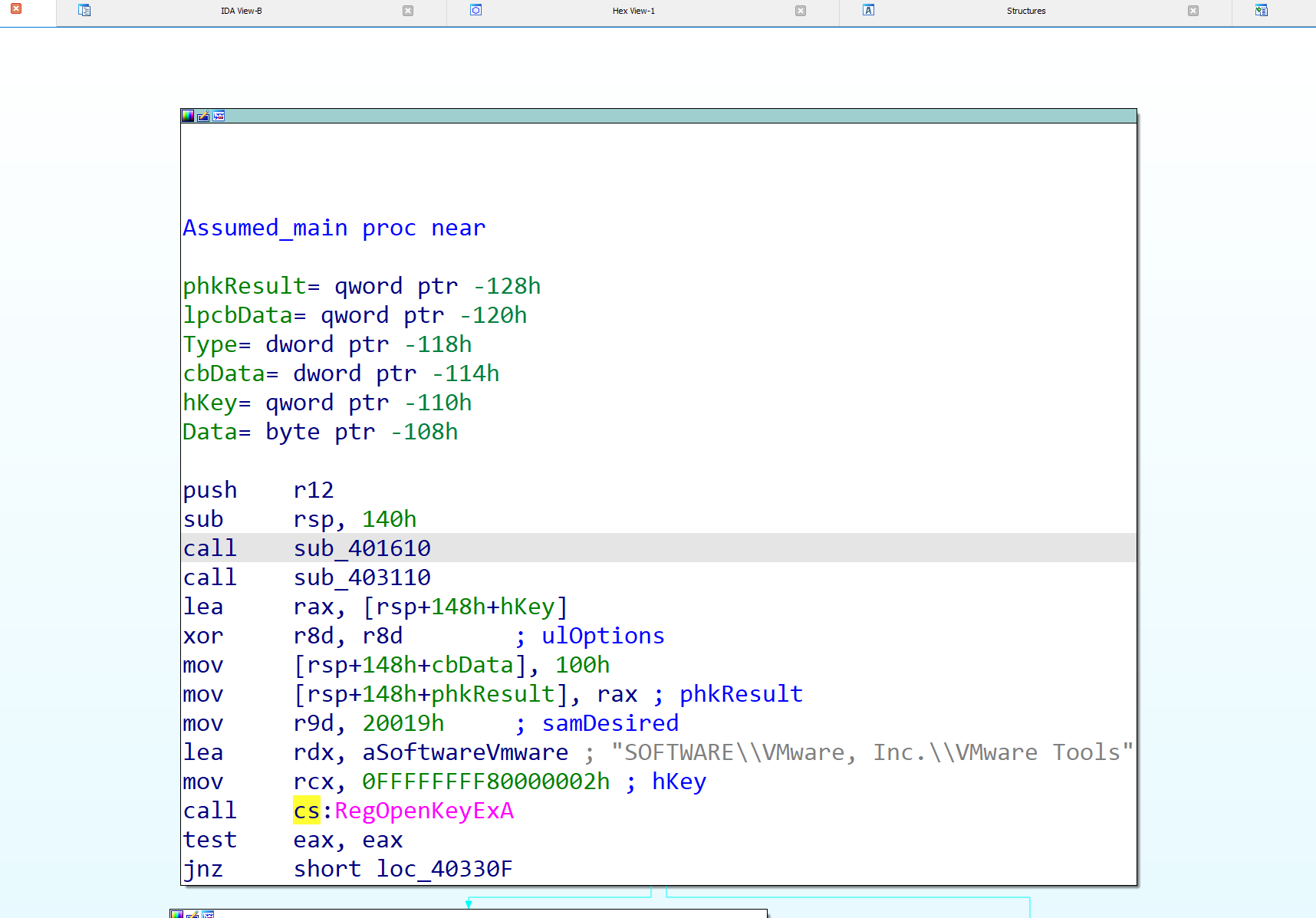
Task: Select the aSoftwareVmware string reference
Action: pyautogui.click(x=466, y=752)
